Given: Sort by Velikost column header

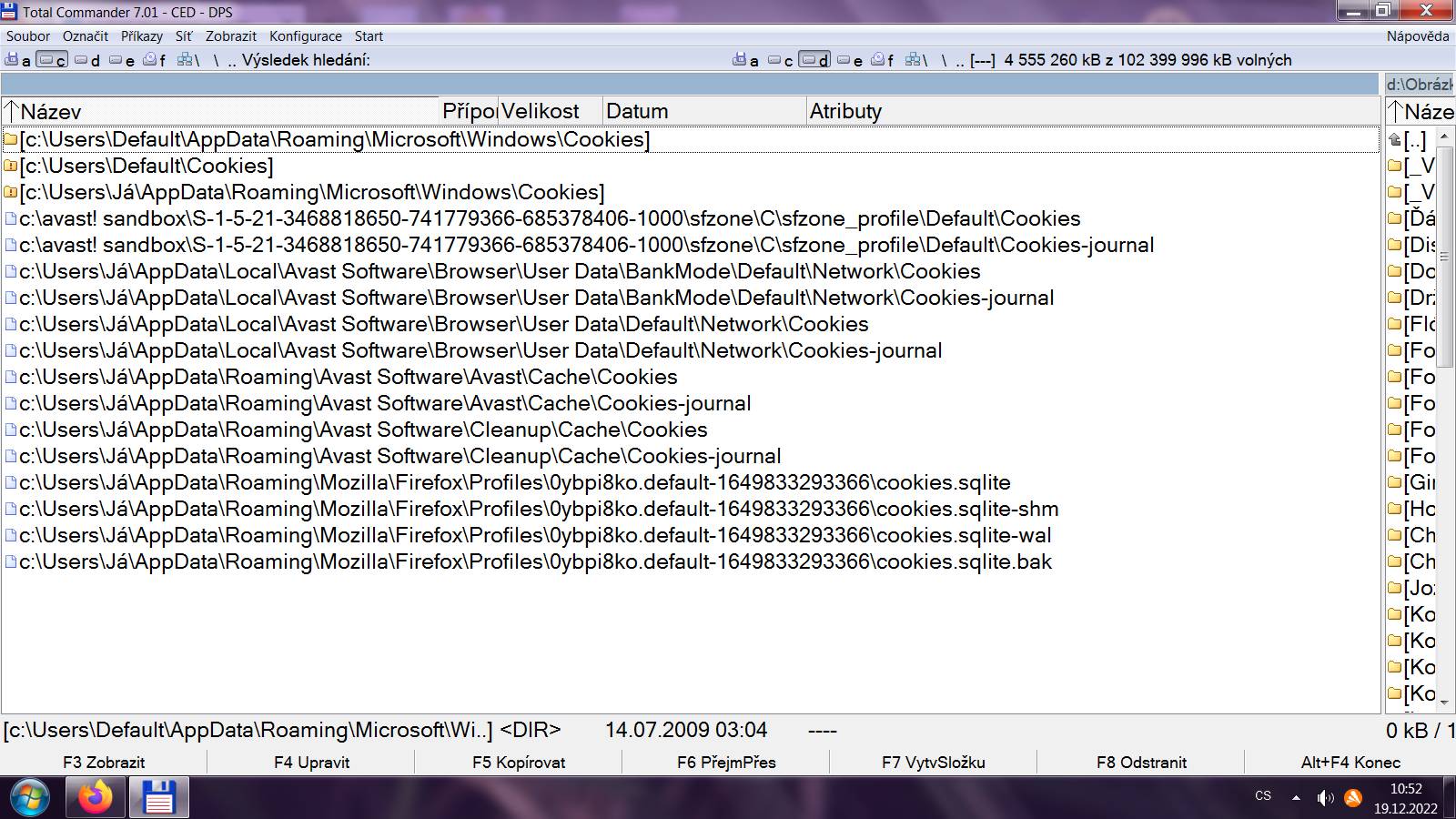Looking at the screenshot, I should pos(551,111).
